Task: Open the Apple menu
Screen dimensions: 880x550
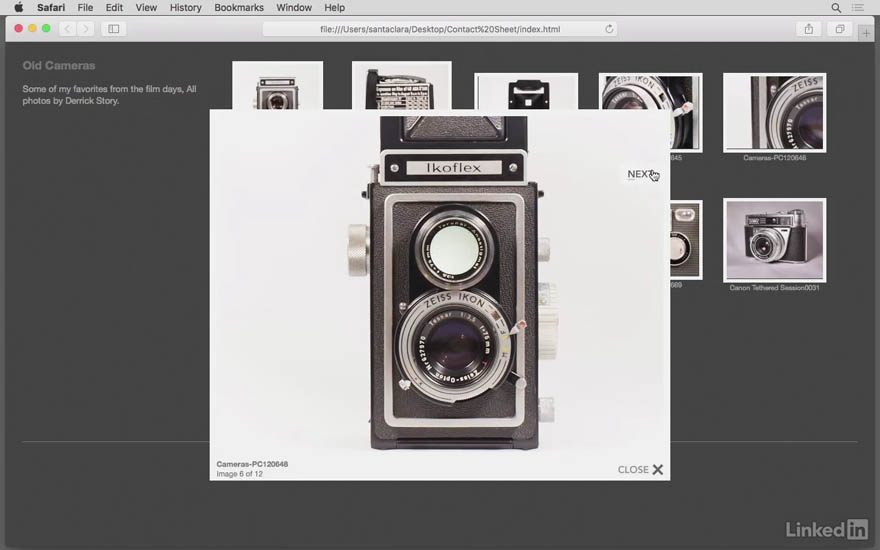Action: pos(19,7)
